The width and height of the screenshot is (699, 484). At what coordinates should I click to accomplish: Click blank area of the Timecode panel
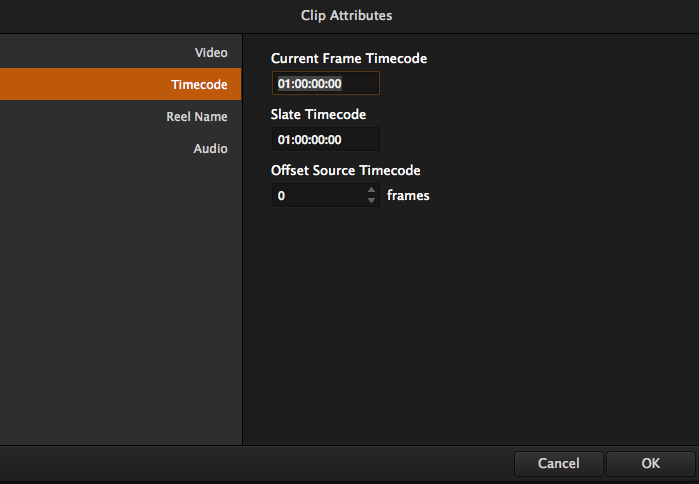click(470, 320)
